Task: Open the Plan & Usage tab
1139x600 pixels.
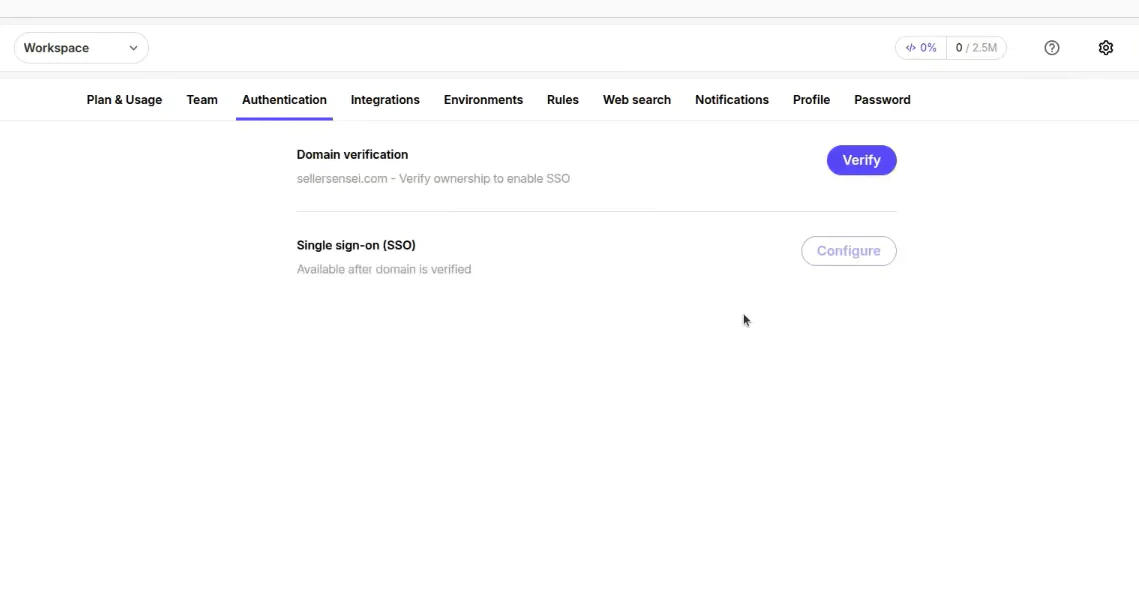Action: pyautogui.click(x=124, y=100)
